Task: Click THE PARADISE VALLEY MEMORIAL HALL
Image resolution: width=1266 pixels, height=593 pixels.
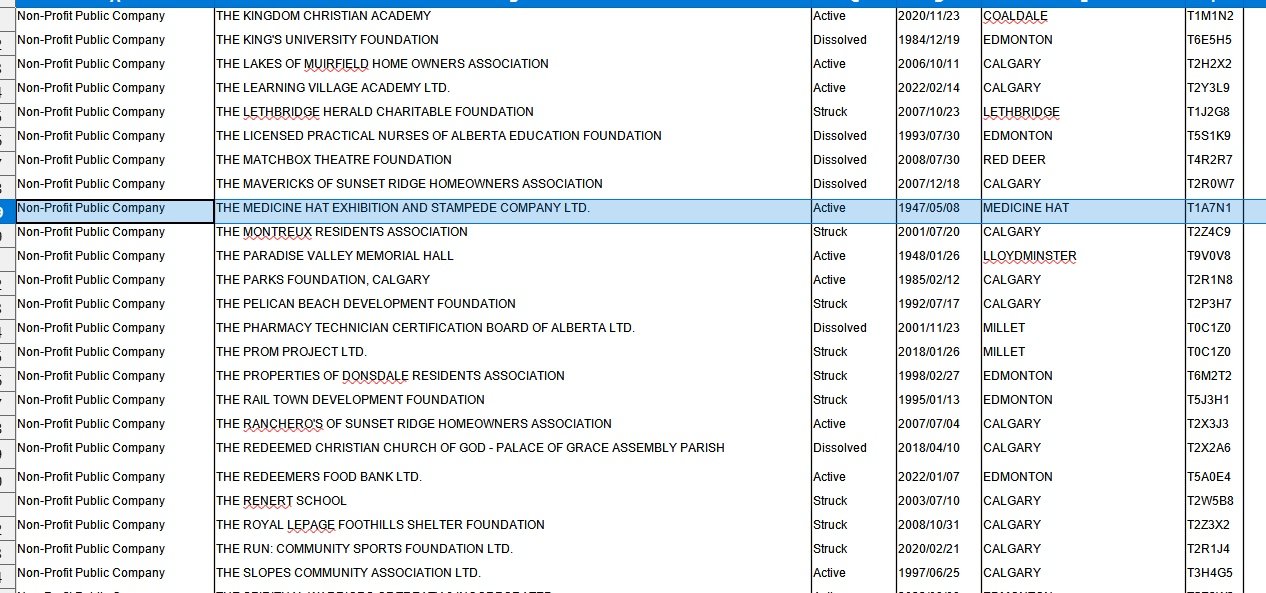Action: pos(512,256)
